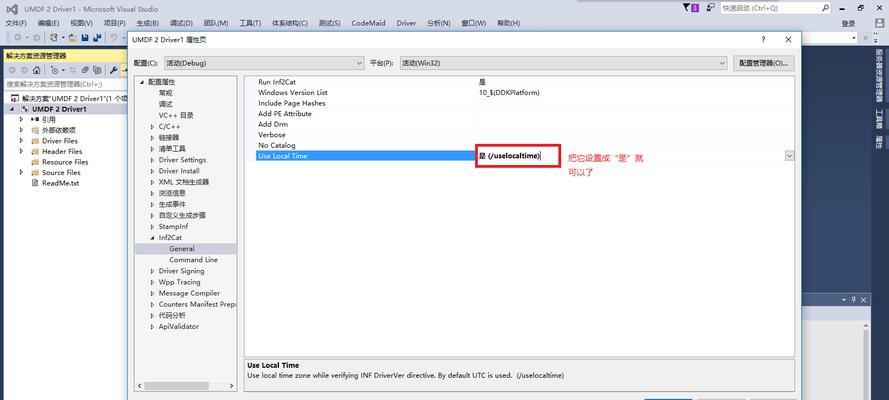Click the 登录 sign-in link
This screenshot has width=889, height=400.
click(848, 23)
